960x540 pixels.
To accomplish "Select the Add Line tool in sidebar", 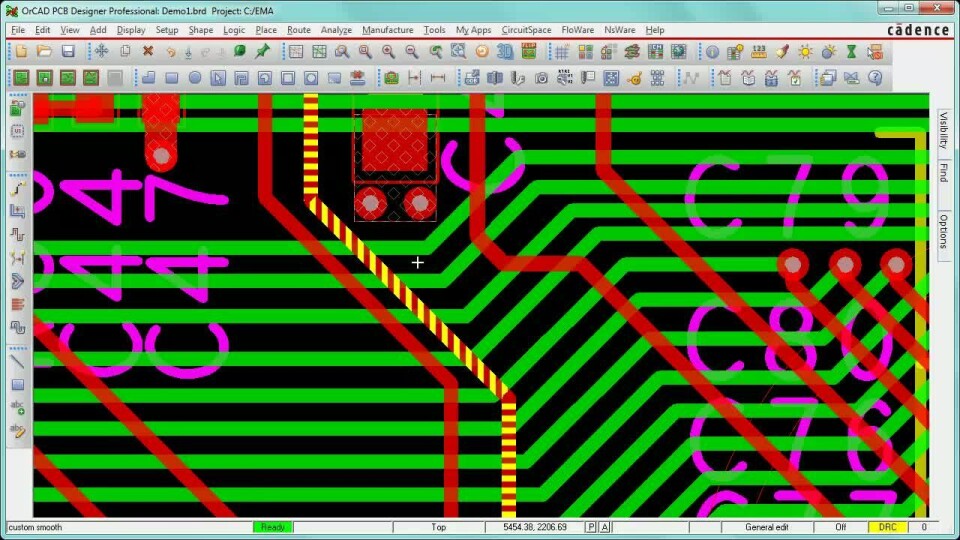I will (x=18, y=361).
